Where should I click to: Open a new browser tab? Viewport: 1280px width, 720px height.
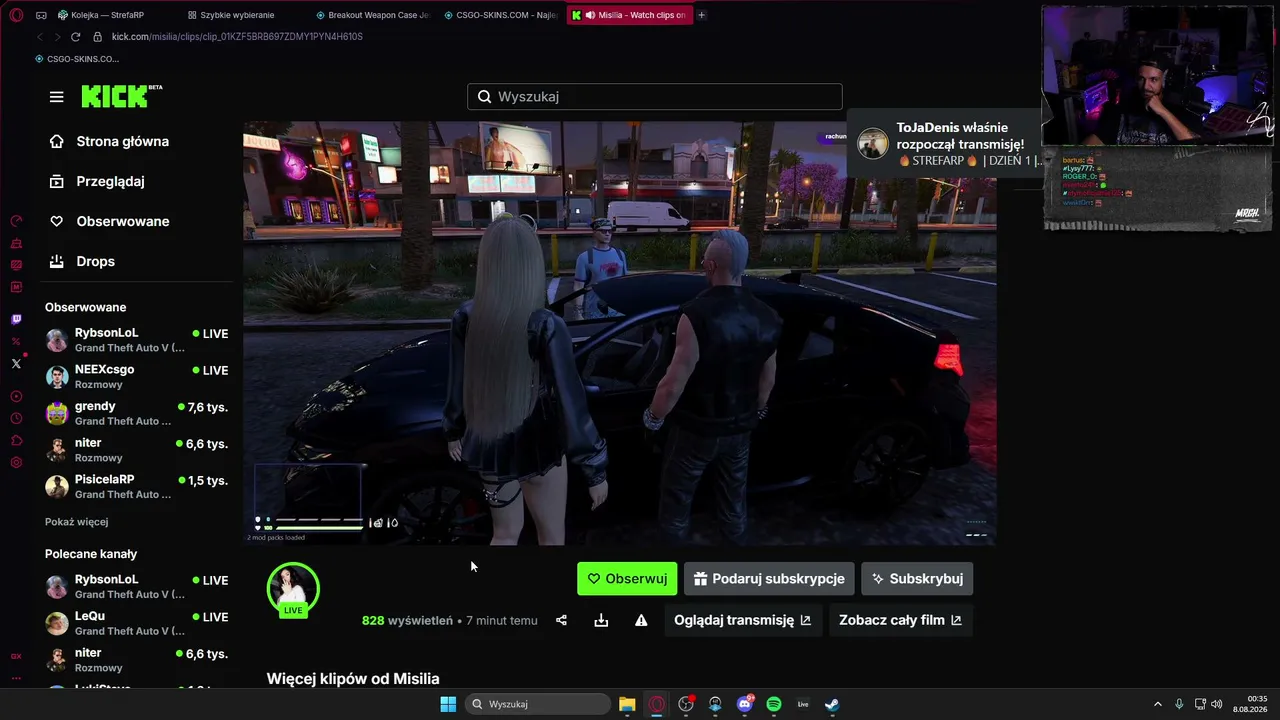(x=701, y=15)
